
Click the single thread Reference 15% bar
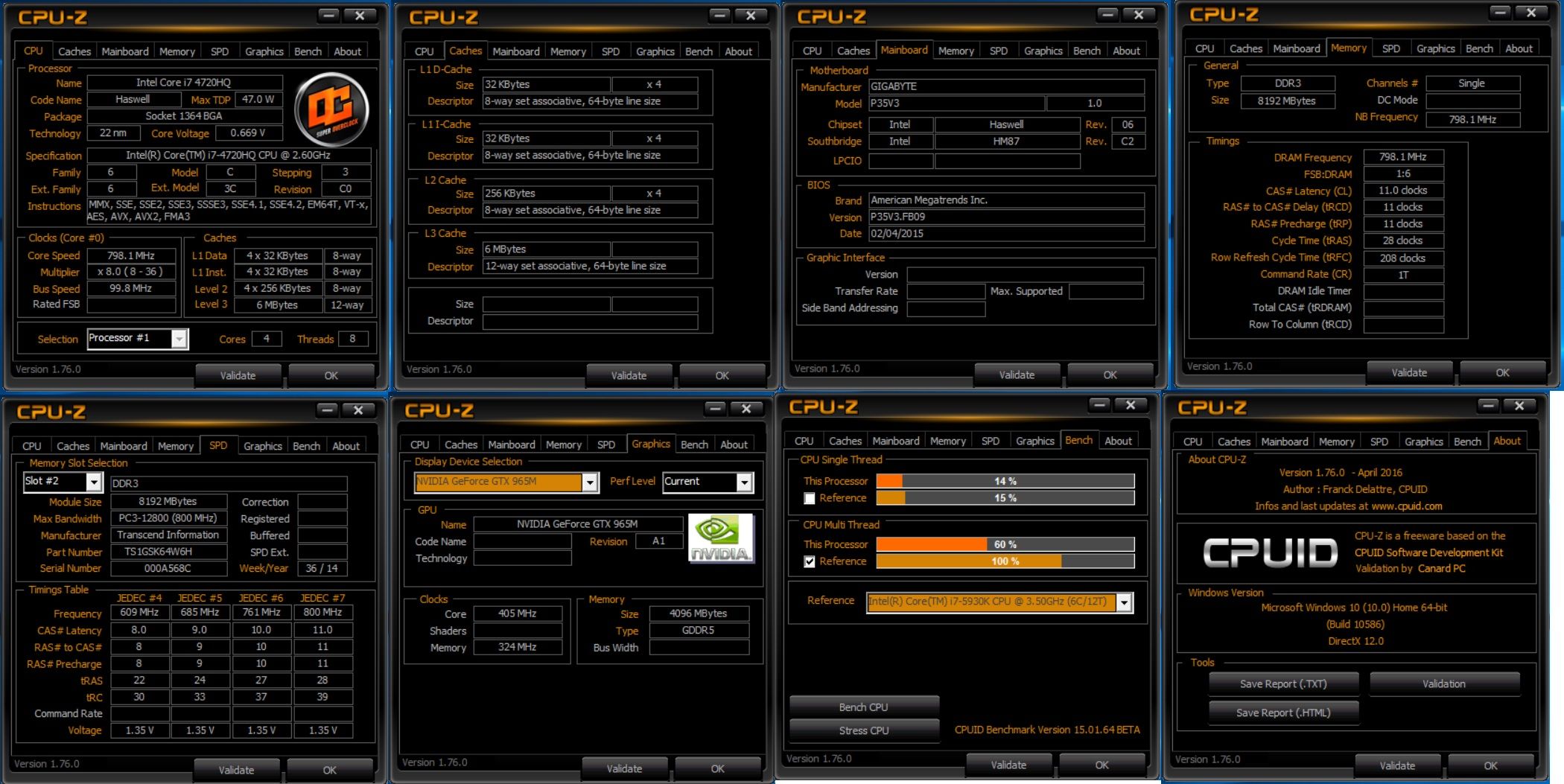[x=1005, y=498]
